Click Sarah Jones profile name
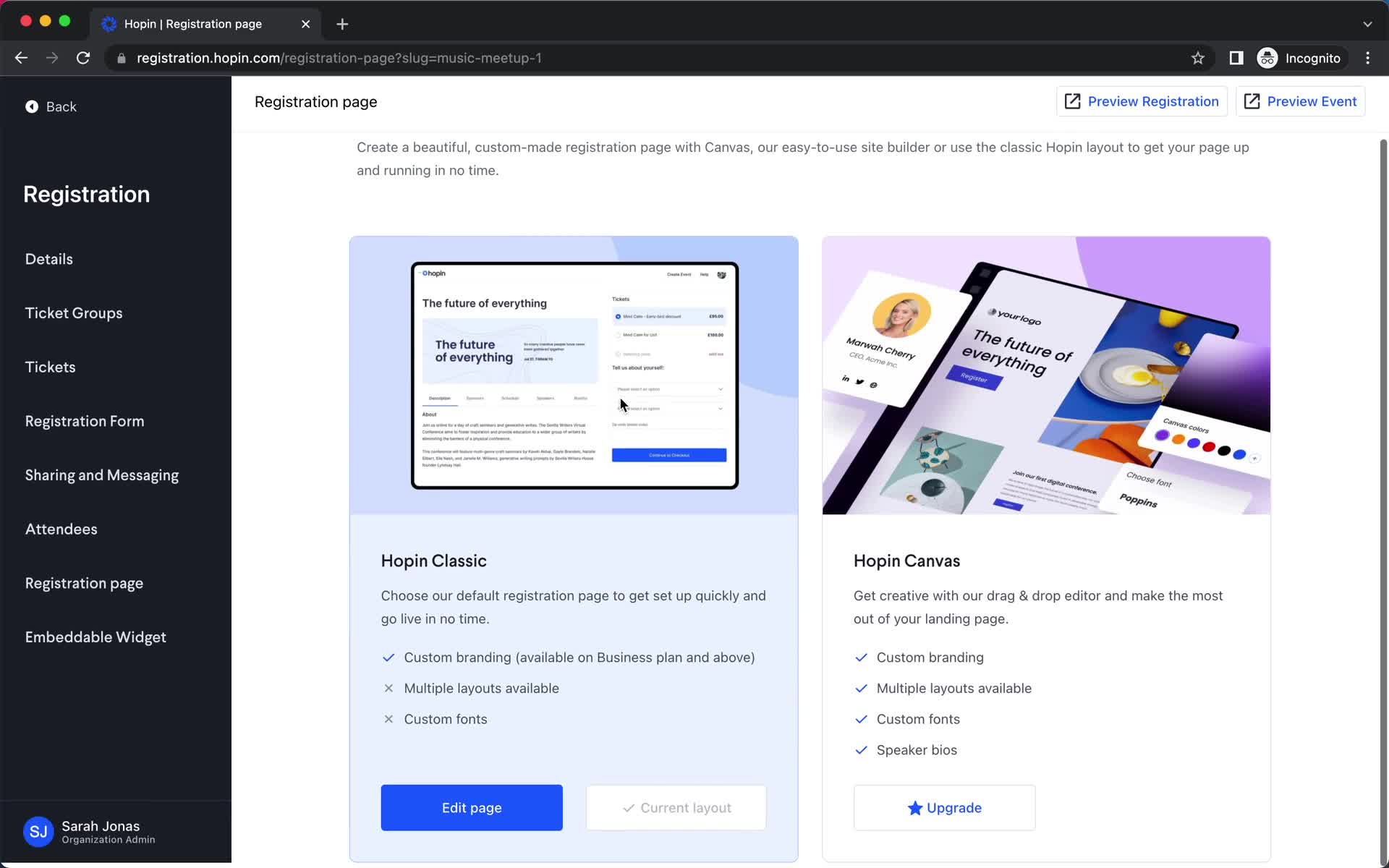Viewport: 1389px width, 868px height. click(x=101, y=826)
